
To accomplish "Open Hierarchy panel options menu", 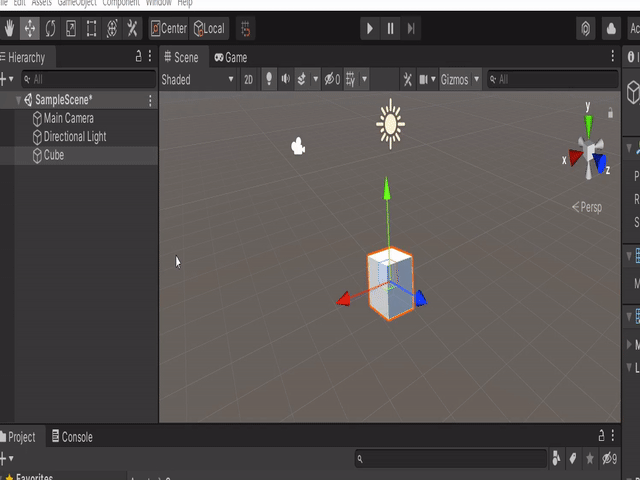I will pos(150,56).
